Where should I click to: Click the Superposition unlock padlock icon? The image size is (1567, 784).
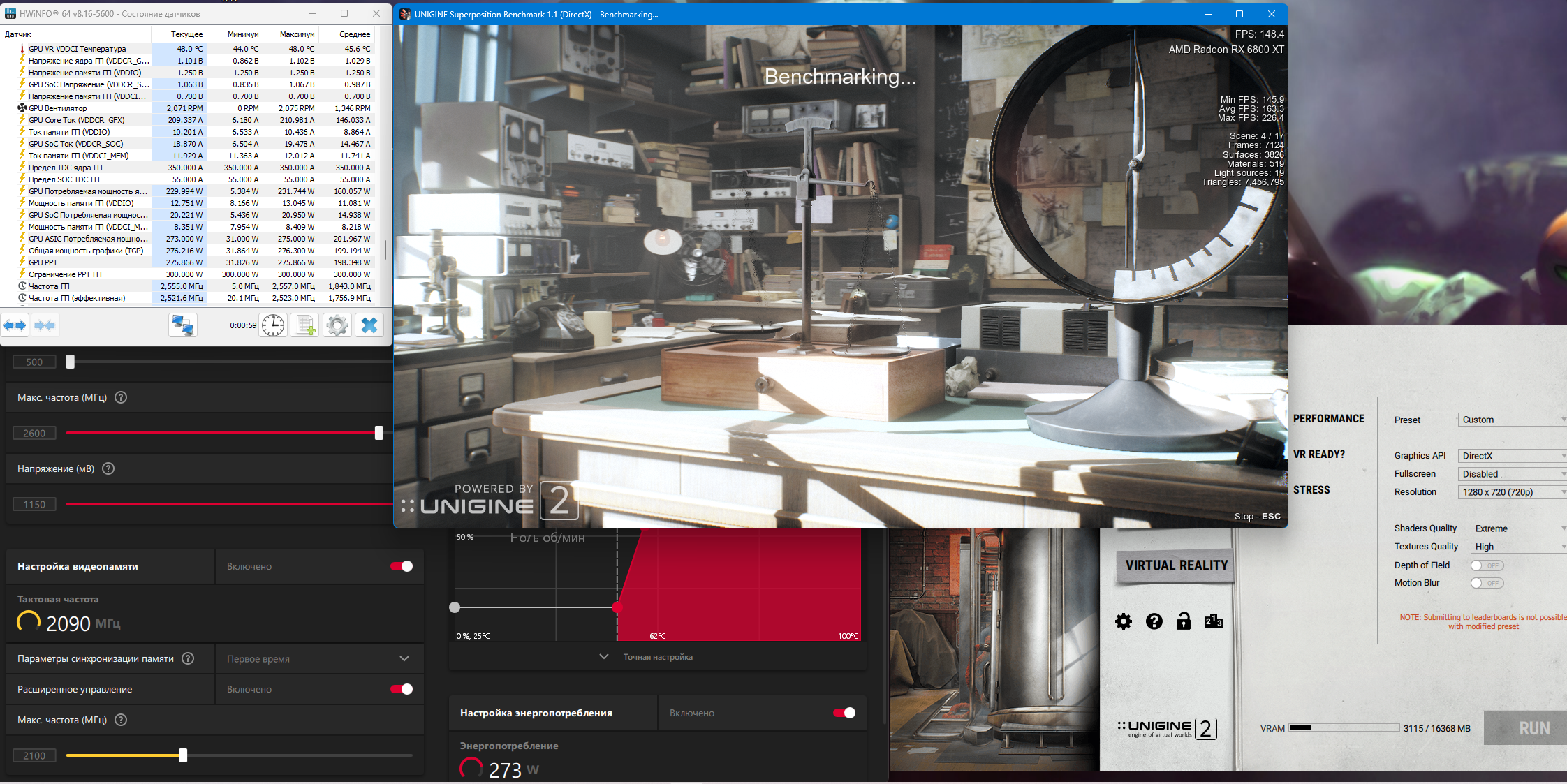[x=1184, y=621]
